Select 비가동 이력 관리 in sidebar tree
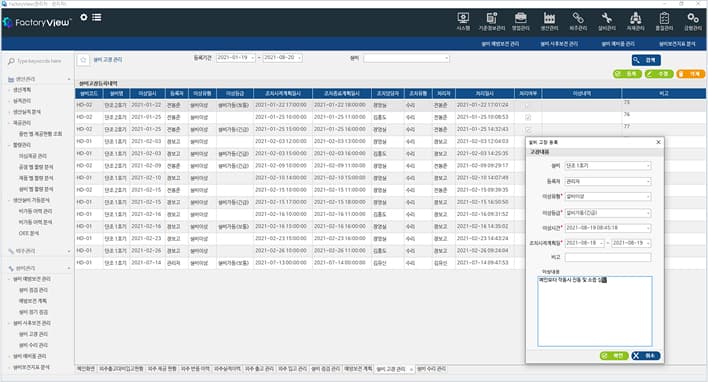This screenshot has height=382, width=708. [x=35, y=211]
